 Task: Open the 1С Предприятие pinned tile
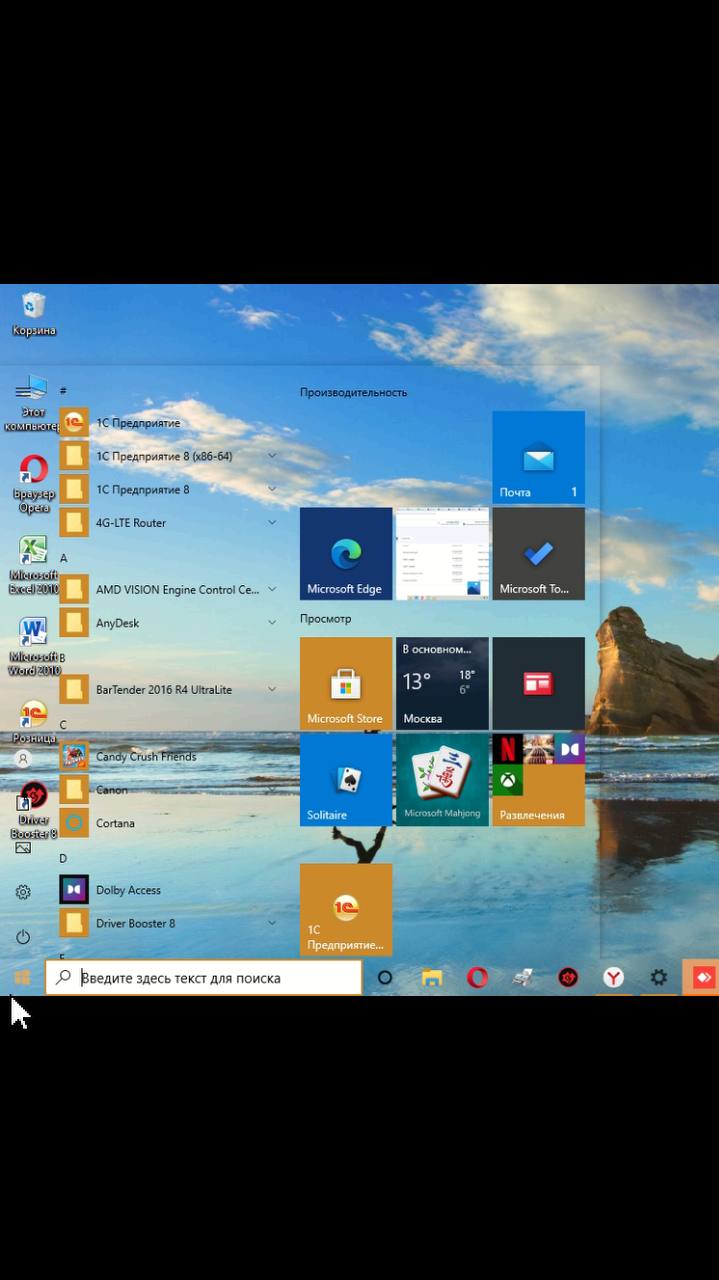pos(346,910)
